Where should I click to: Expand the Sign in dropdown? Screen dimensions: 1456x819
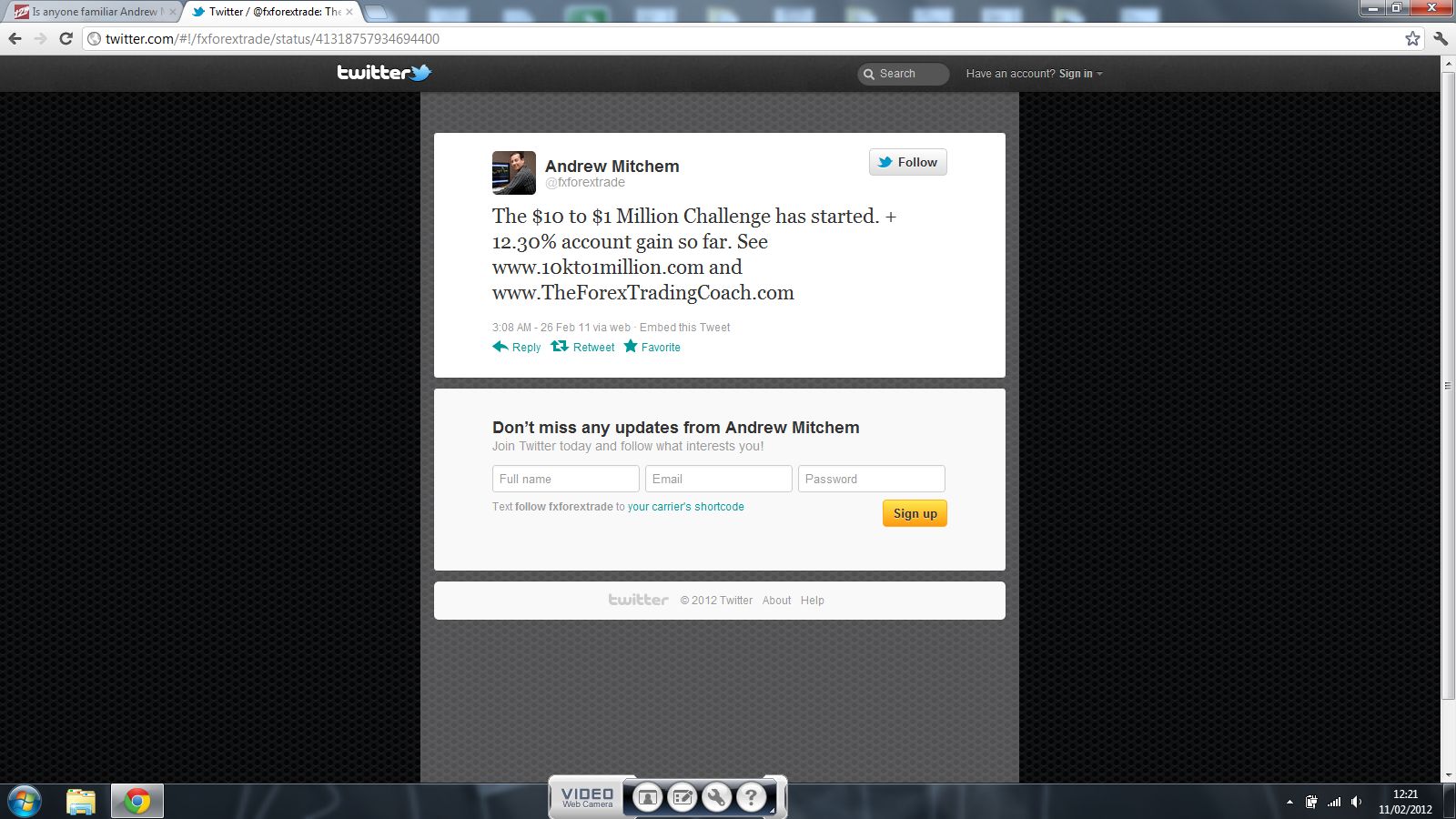pos(1080,74)
